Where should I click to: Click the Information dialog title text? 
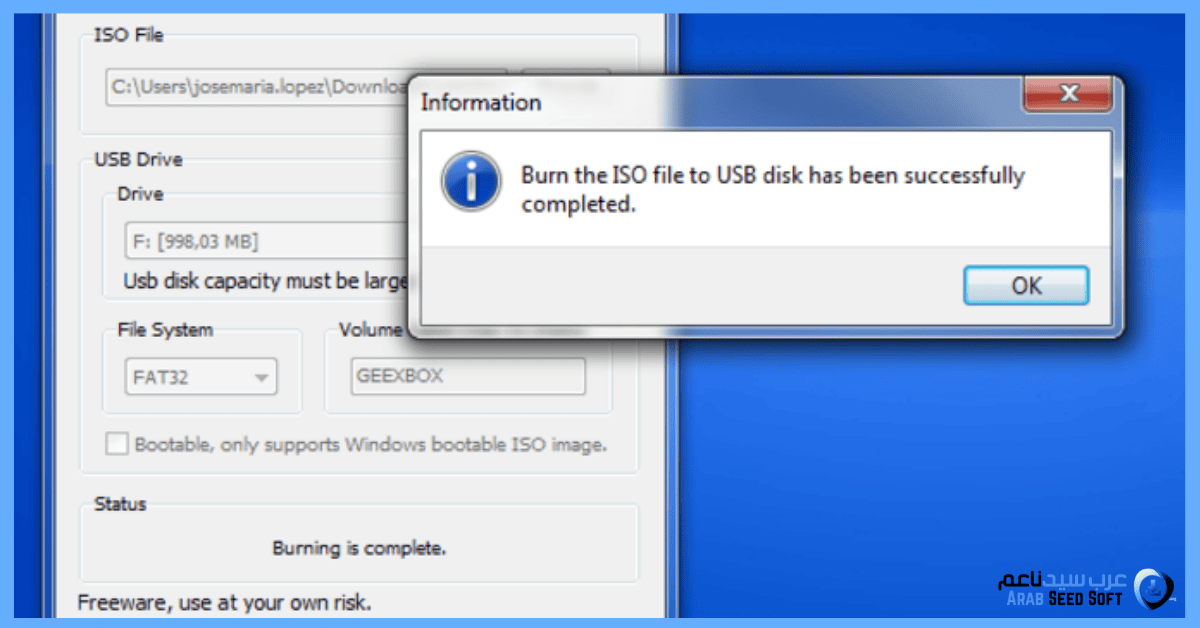481,102
